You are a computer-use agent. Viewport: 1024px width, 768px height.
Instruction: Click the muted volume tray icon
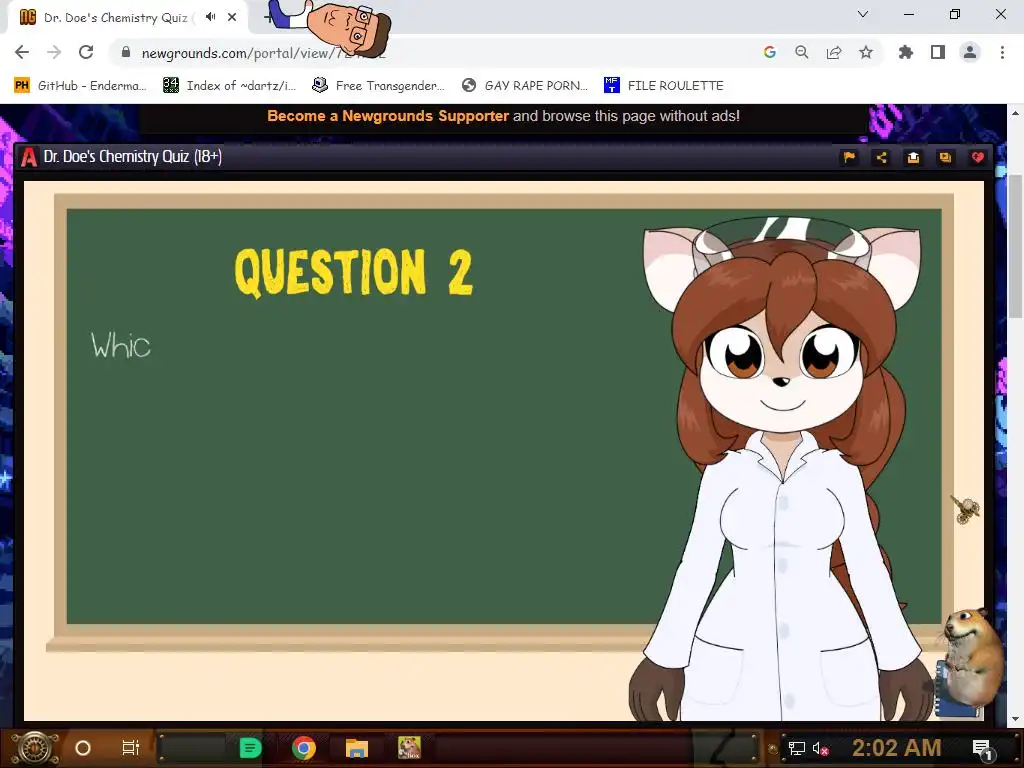820,748
